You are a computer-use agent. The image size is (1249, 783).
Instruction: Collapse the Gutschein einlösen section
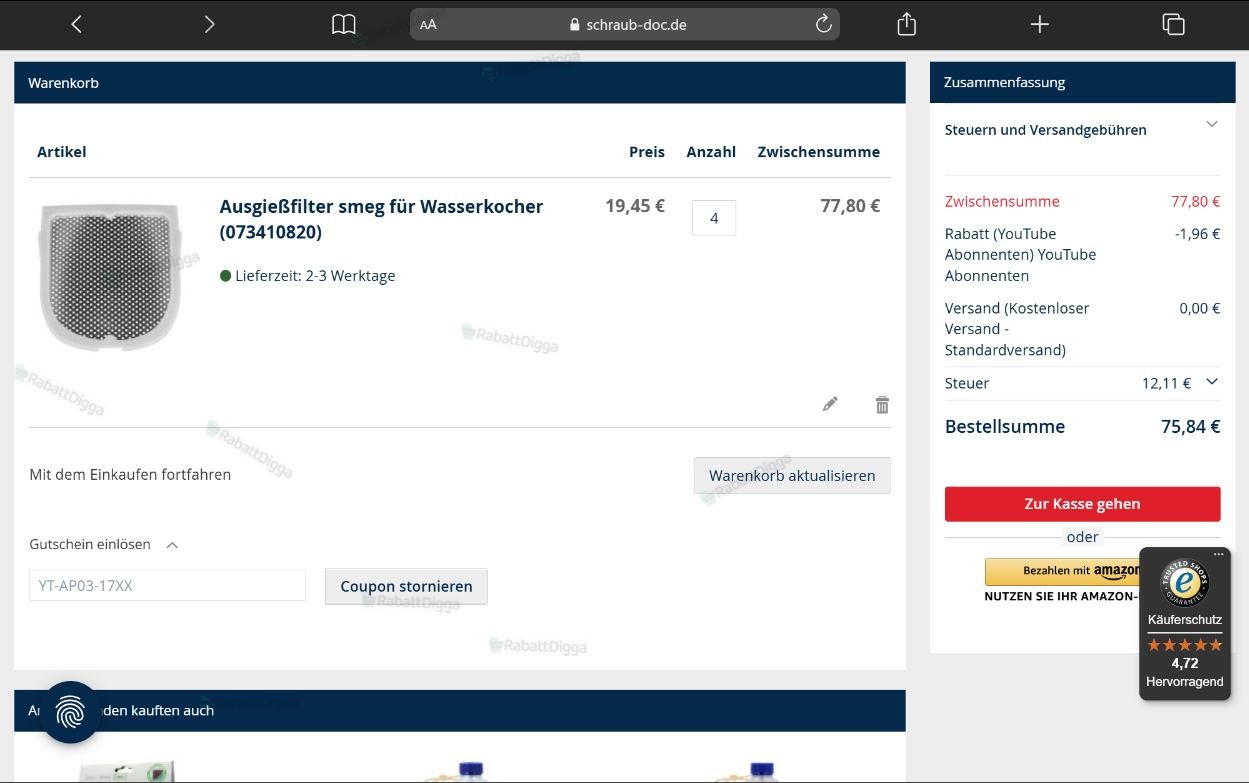coord(104,545)
